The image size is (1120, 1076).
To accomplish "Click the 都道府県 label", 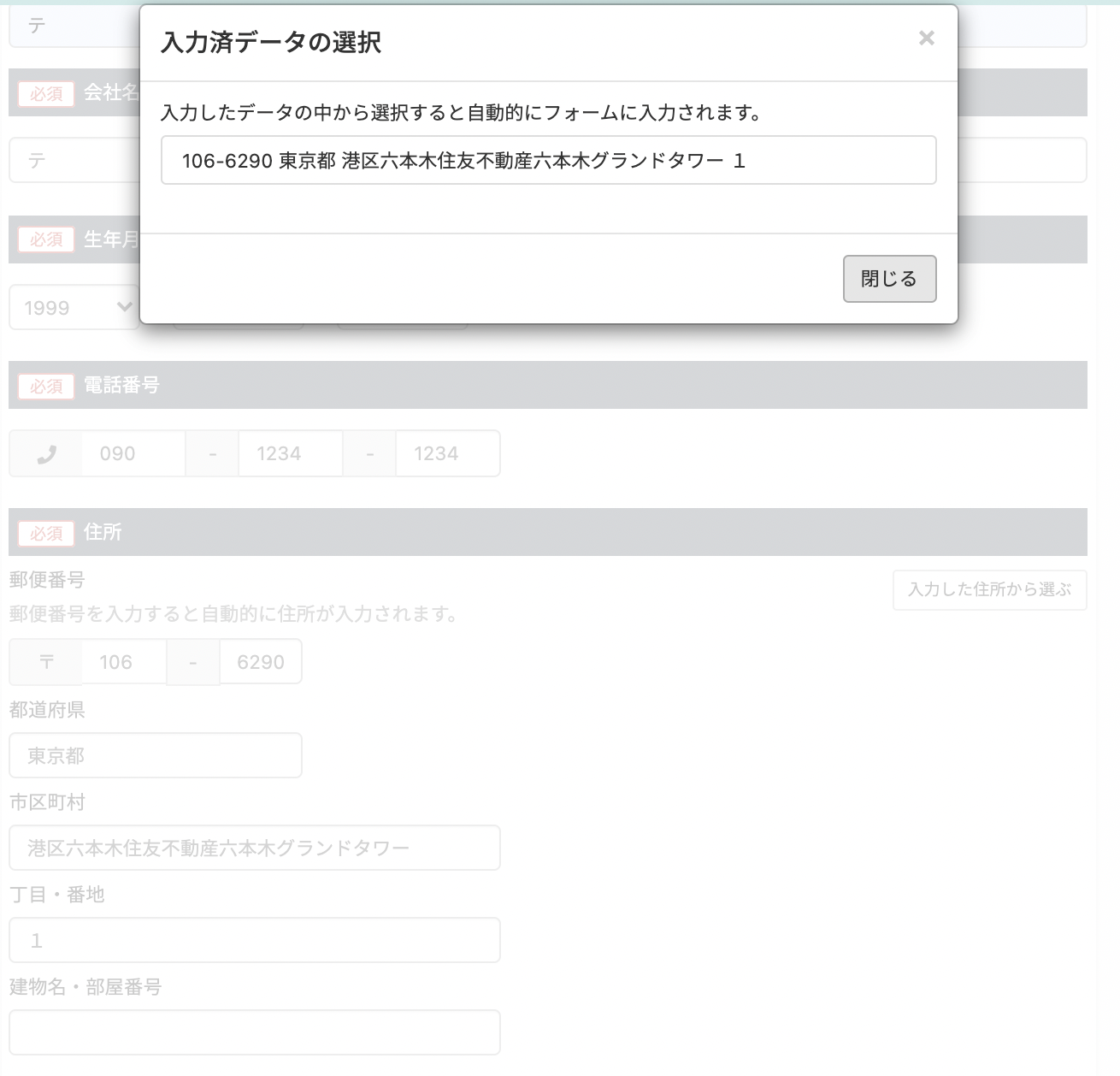I will click(47, 710).
